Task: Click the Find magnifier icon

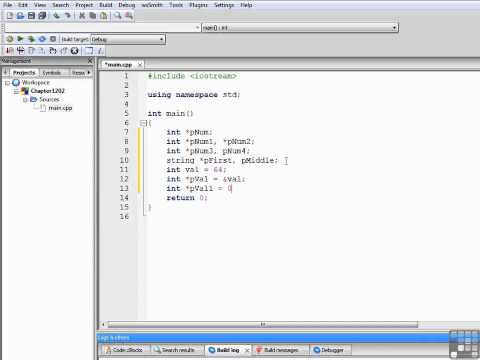Action: (118, 16)
